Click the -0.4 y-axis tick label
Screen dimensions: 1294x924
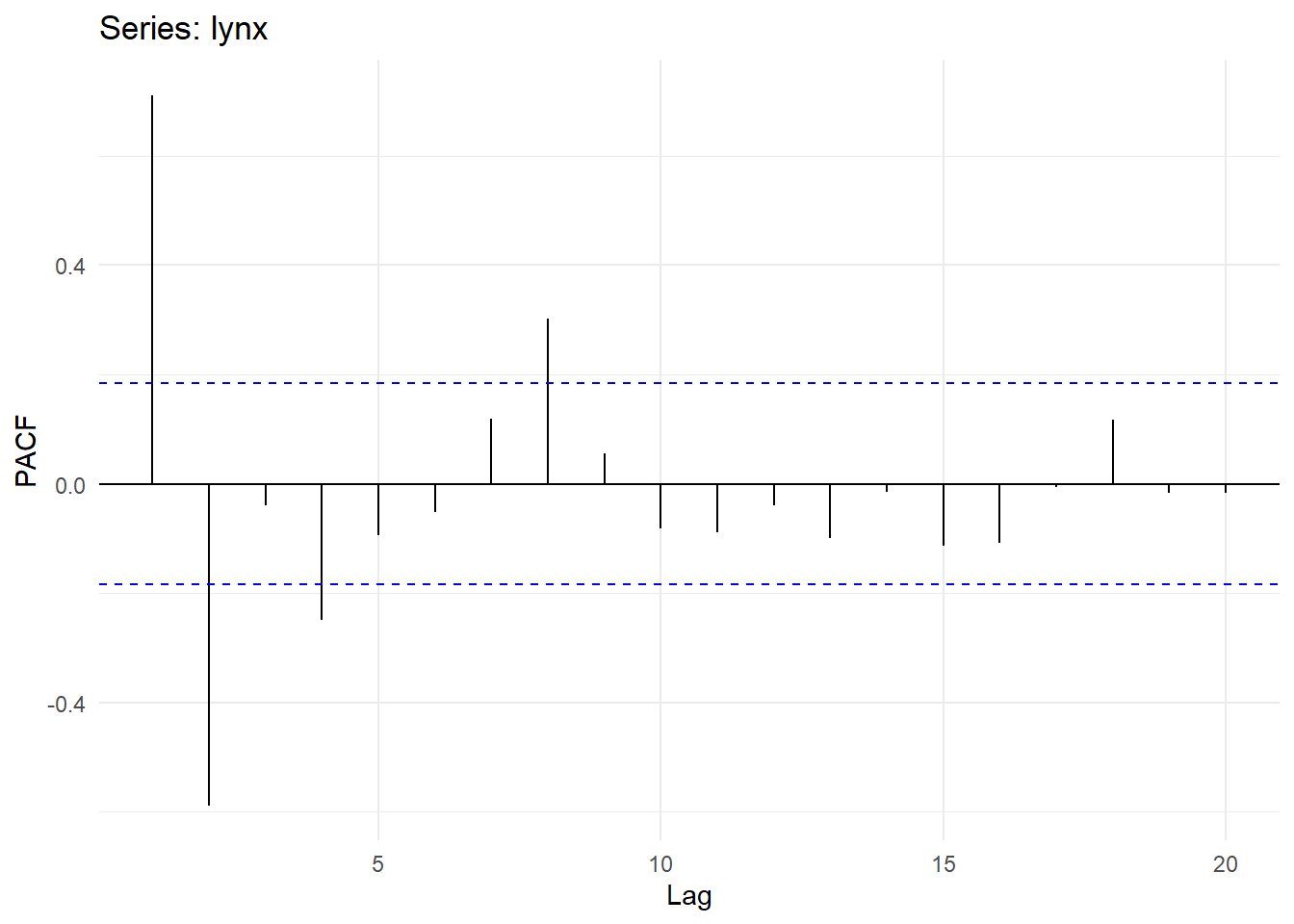65,705
